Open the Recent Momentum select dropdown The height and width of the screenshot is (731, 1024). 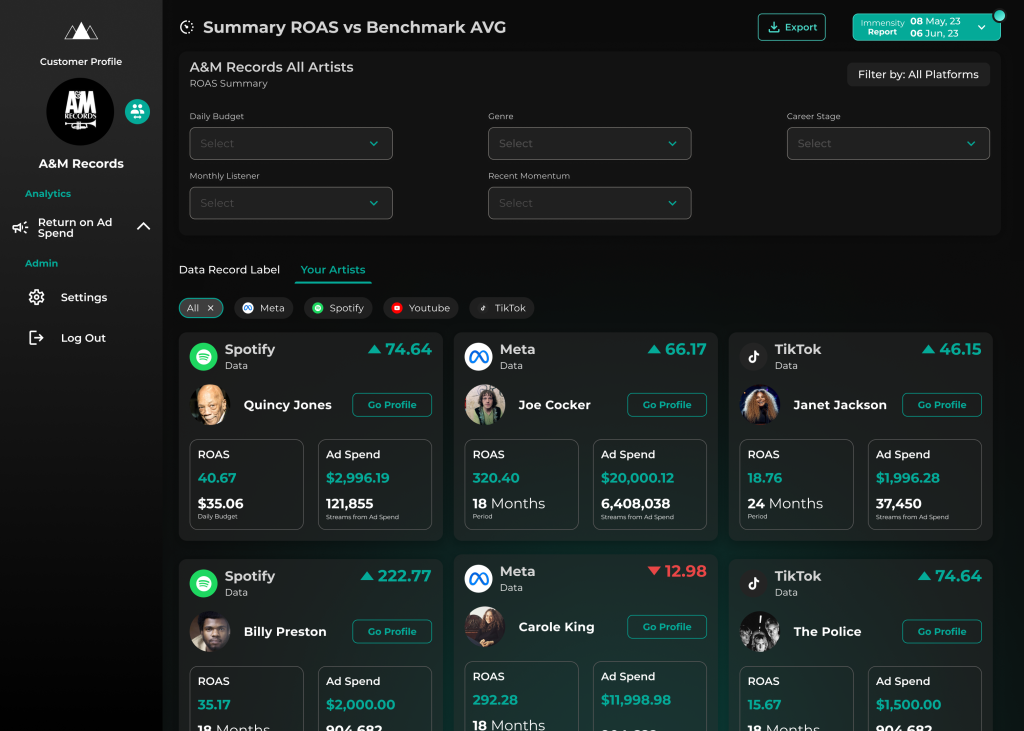click(x=589, y=203)
